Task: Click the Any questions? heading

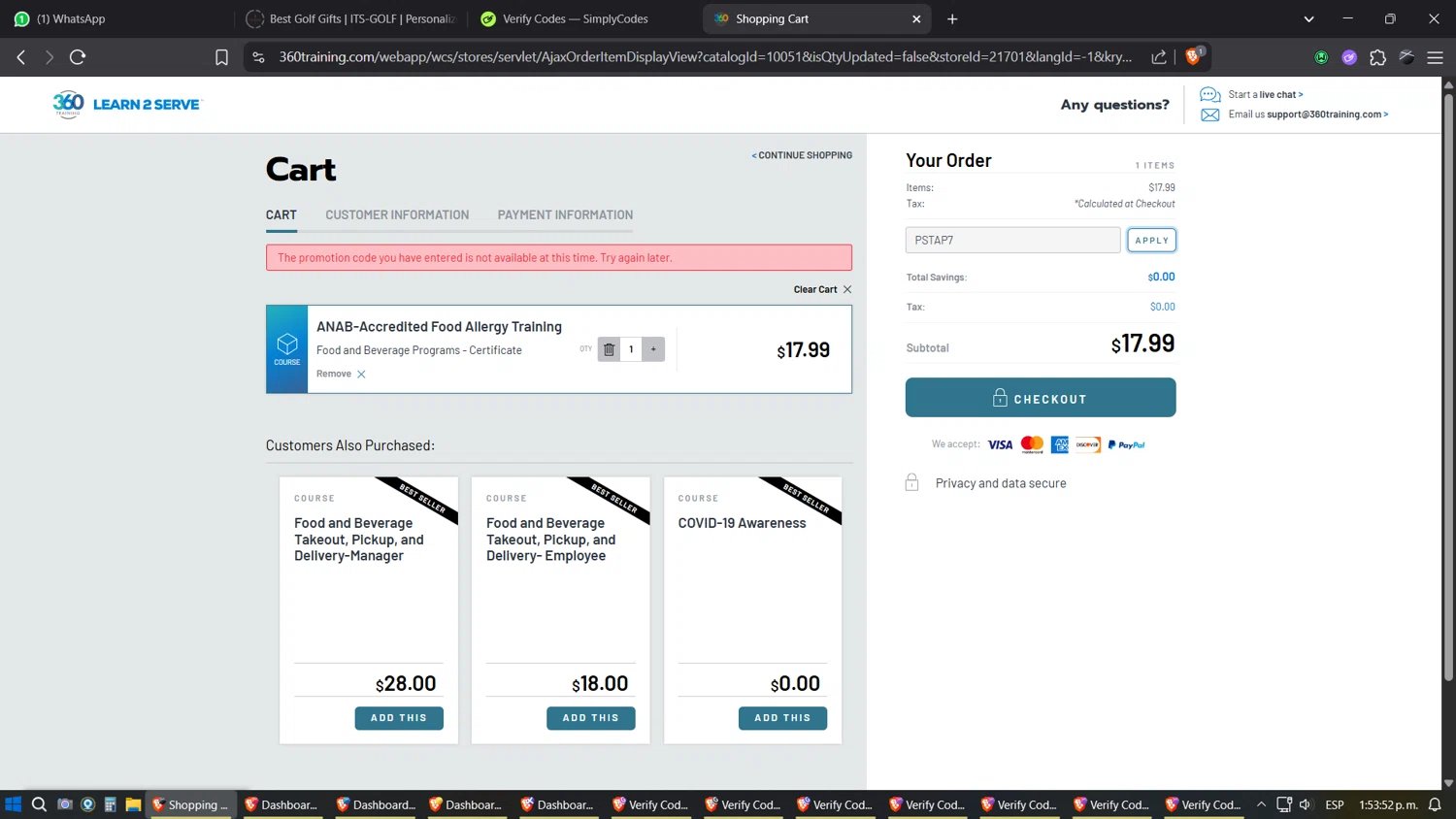Action: click(x=1114, y=105)
